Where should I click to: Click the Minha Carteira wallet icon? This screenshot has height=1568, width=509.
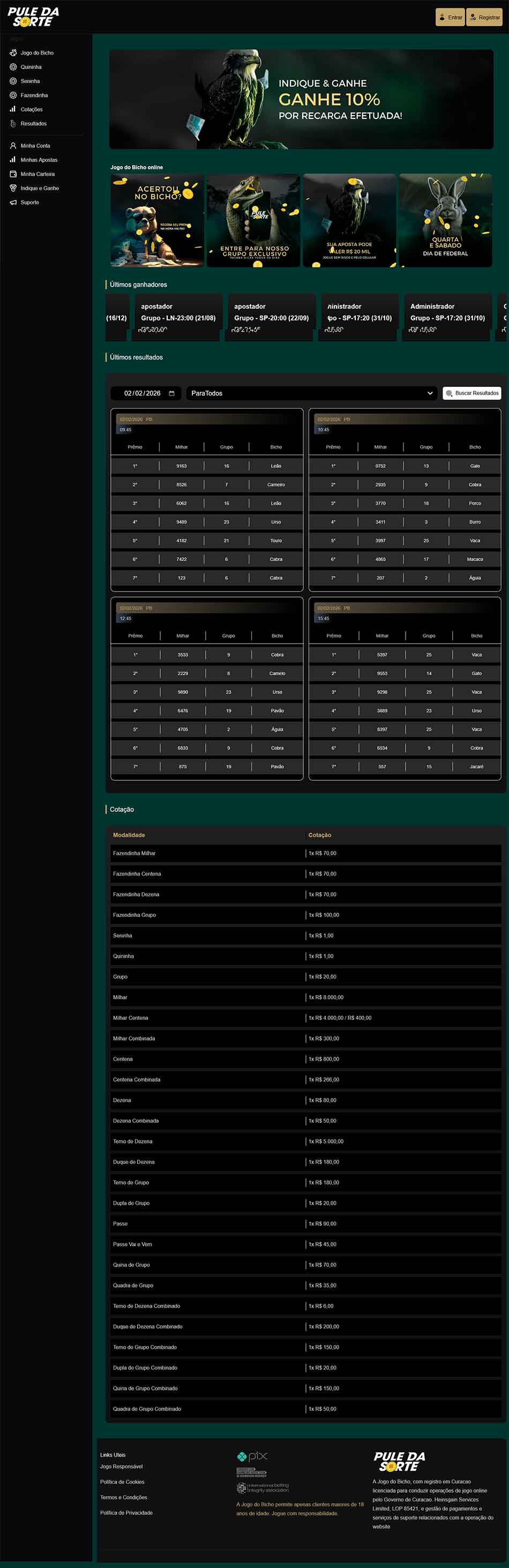(13, 174)
